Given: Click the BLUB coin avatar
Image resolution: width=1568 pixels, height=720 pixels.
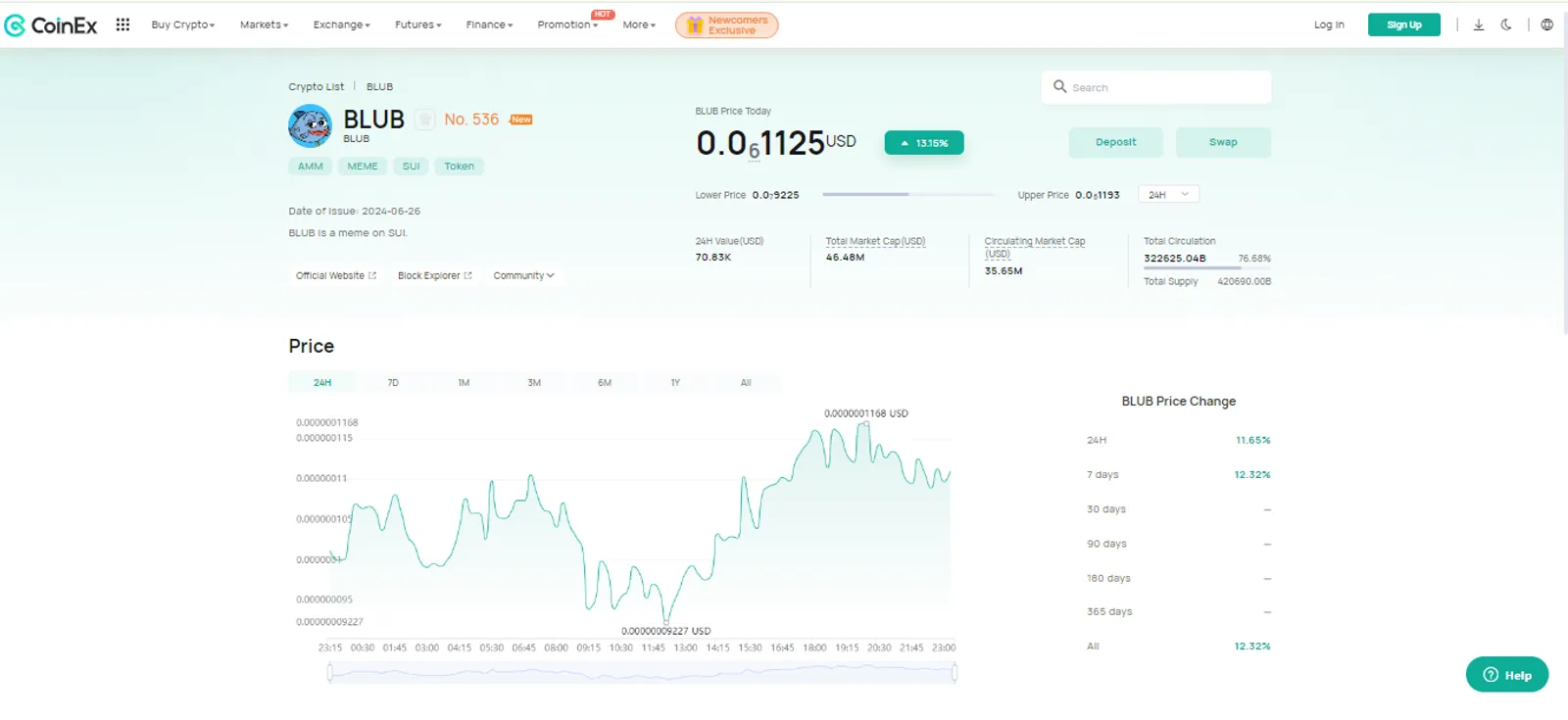Looking at the screenshot, I should [x=310, y=125].
